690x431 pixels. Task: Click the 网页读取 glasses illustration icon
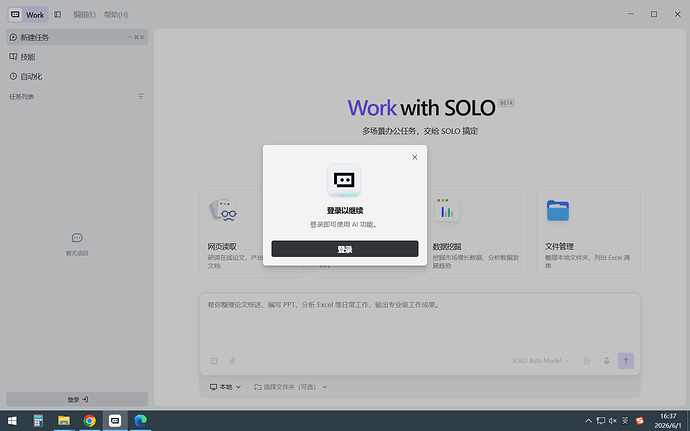pyautogui.click(x=223, y=210)
